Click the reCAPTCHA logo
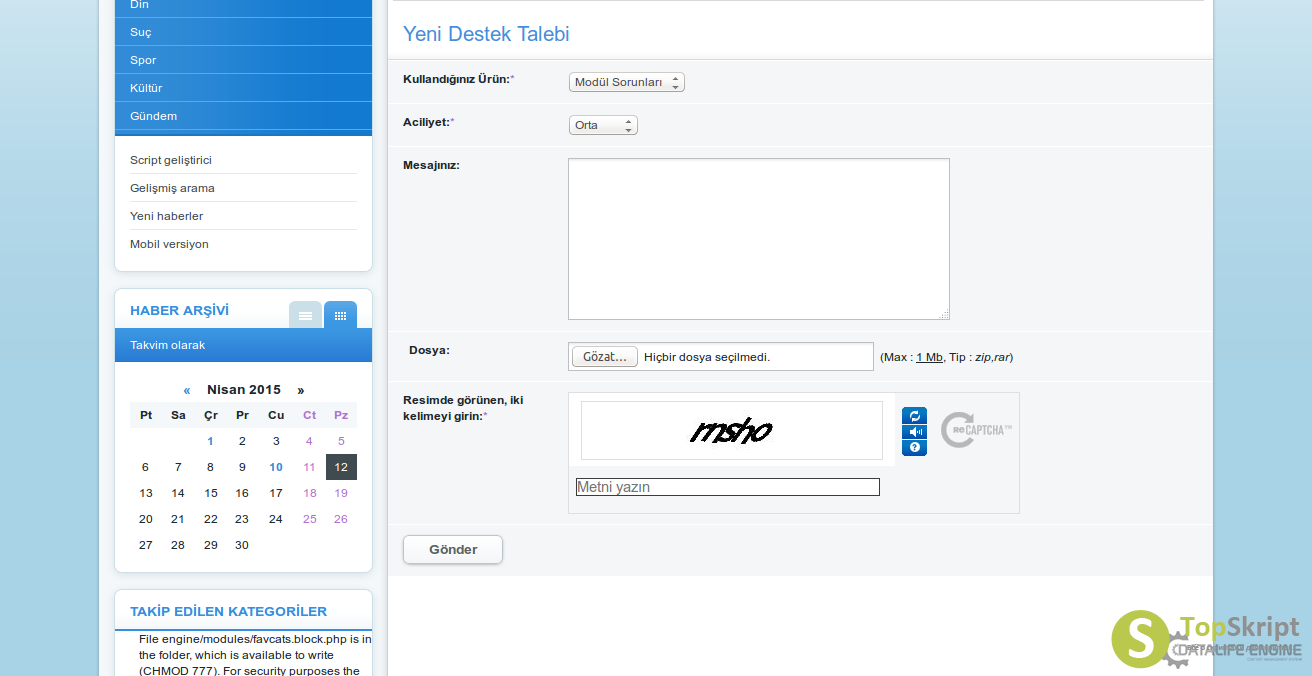Viewport: 1312px width, 676px height. tap(976, 430)
